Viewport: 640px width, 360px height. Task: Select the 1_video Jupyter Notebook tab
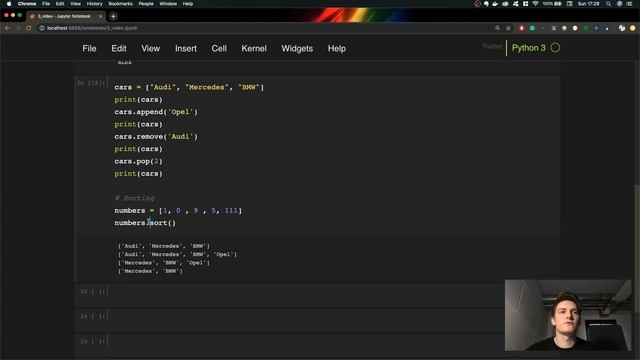[64, 16]
